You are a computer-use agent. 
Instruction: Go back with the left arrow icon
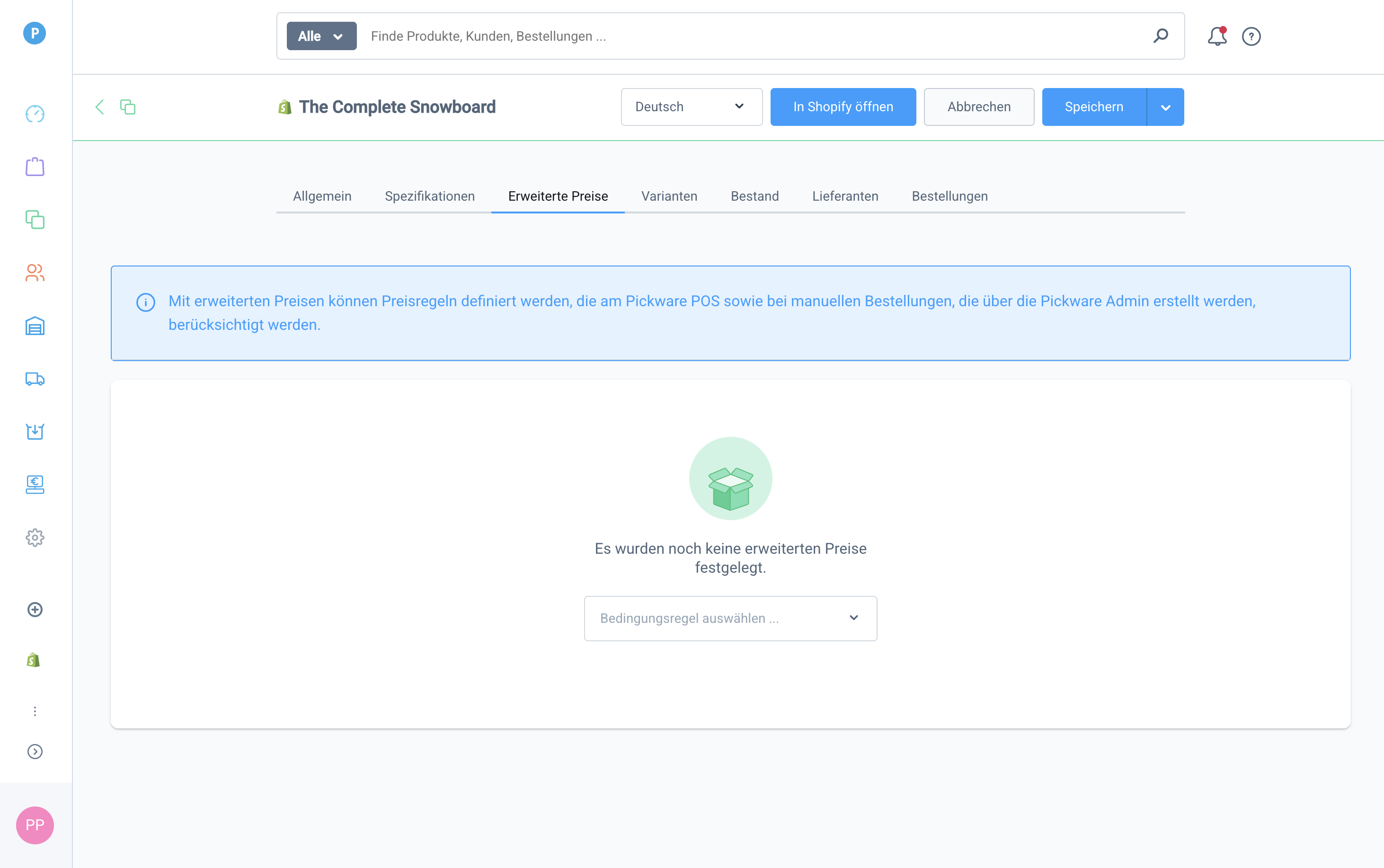100,107
